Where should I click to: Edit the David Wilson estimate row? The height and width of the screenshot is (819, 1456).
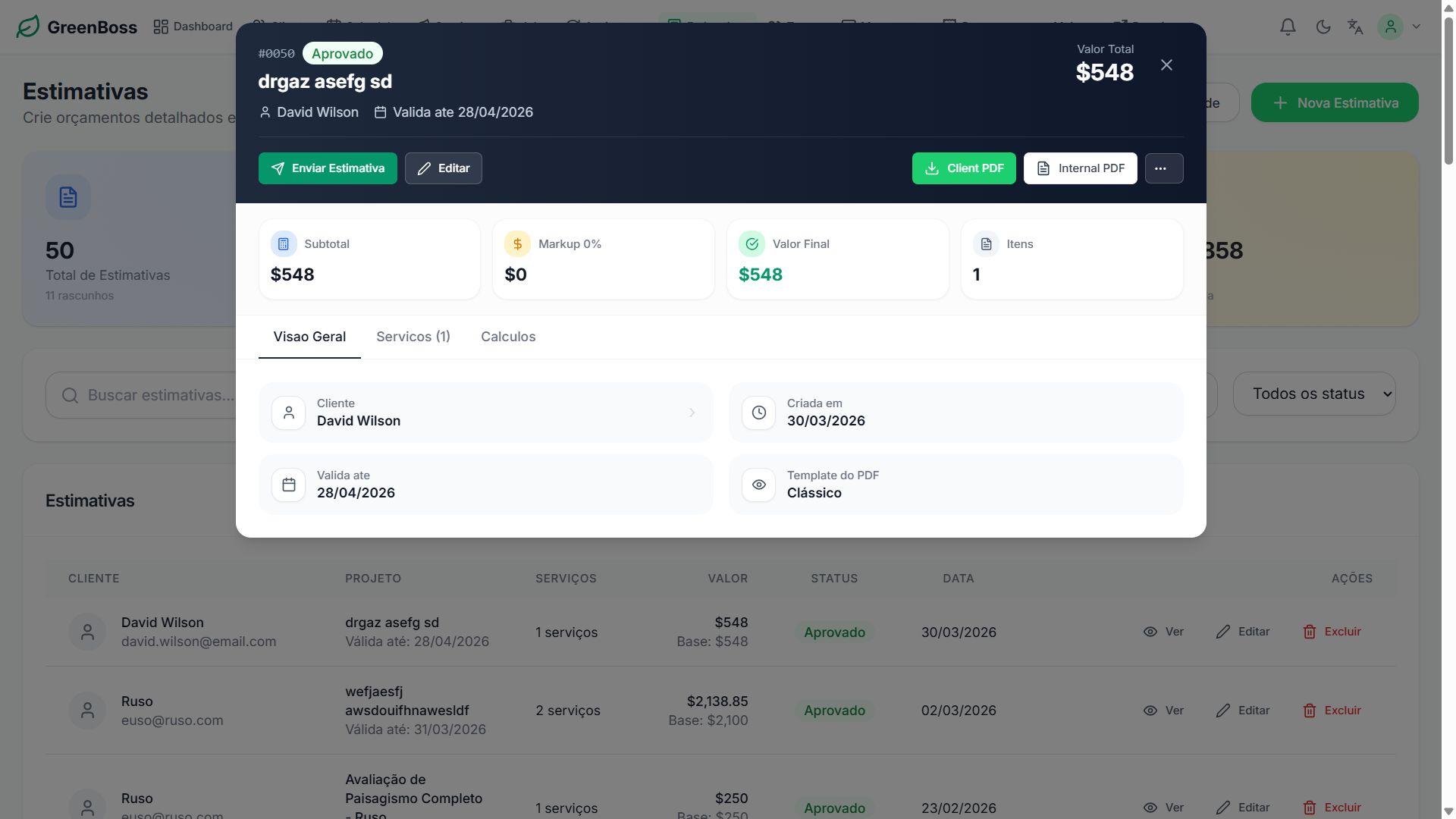coord(1243,632)
